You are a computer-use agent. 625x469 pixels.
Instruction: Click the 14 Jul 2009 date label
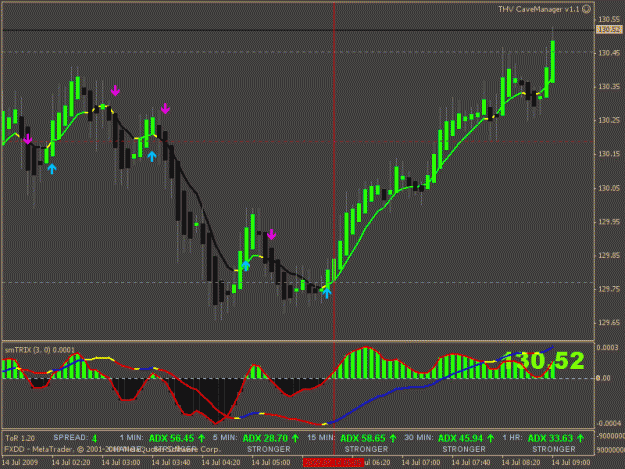pos(20,463)
